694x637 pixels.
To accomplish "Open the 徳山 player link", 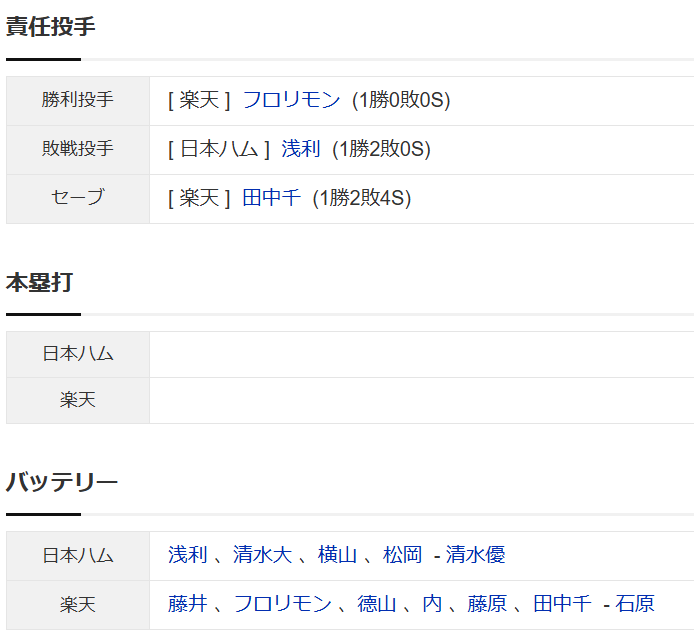I will coord(377,604).
